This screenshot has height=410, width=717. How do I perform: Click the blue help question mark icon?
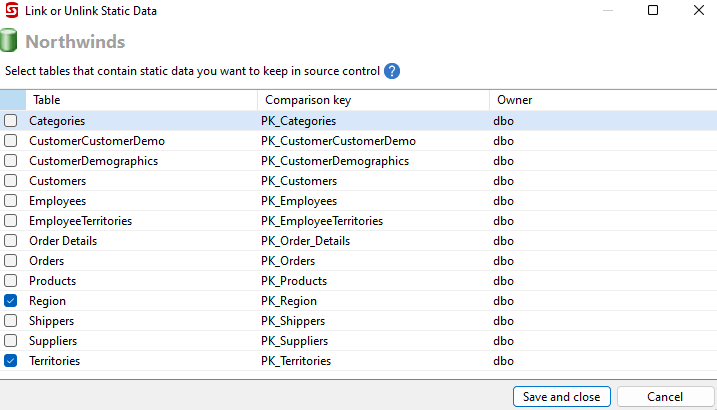coord(392,71)
